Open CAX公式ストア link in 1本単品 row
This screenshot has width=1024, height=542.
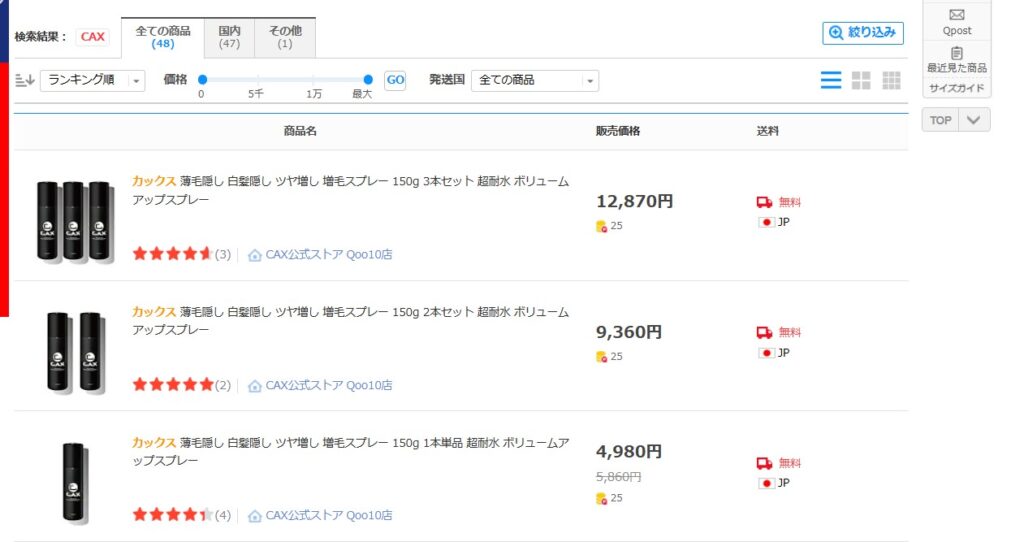(x=328, y=515)
